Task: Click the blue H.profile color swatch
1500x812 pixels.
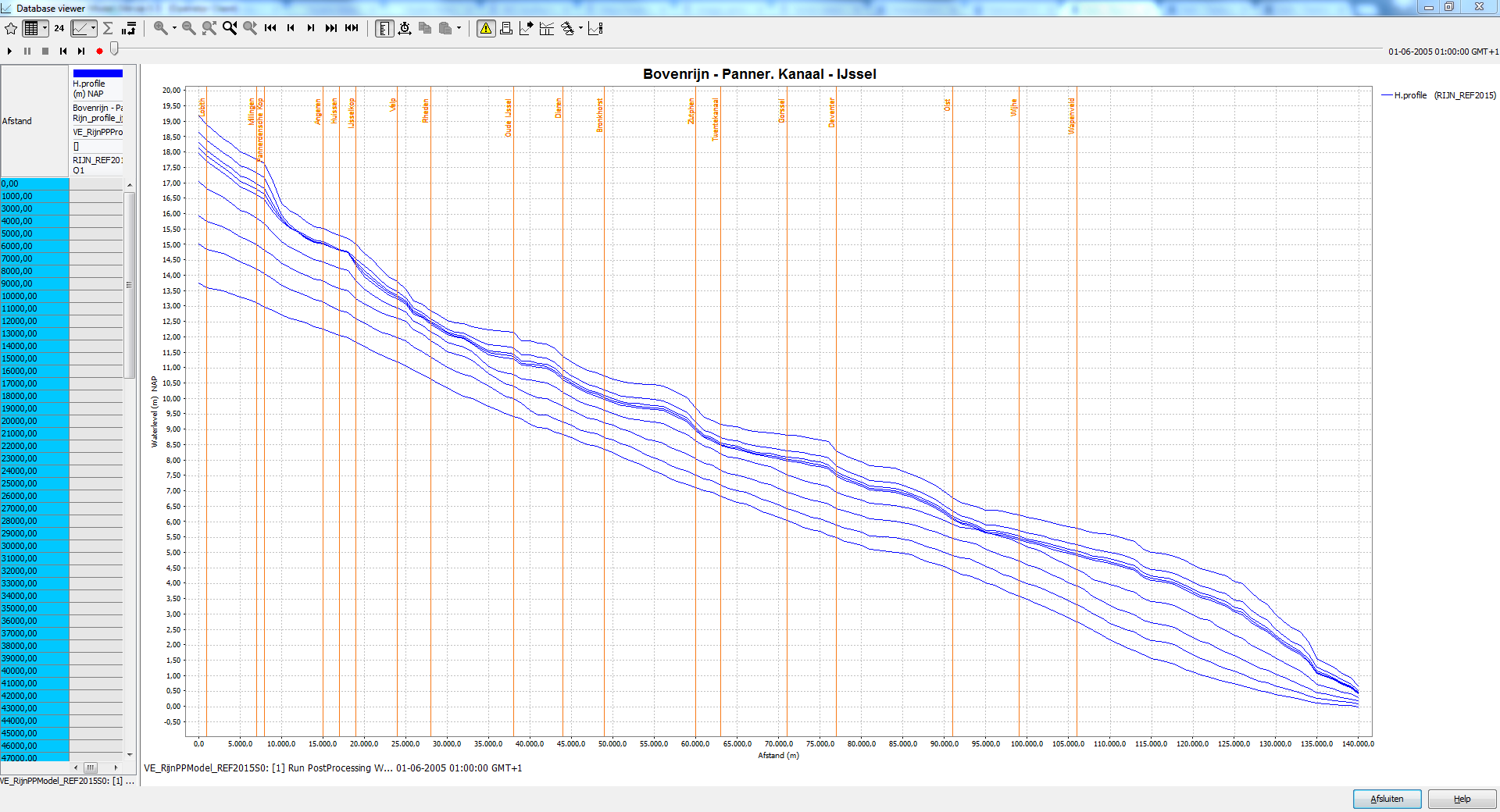Action: pos(98,73)
